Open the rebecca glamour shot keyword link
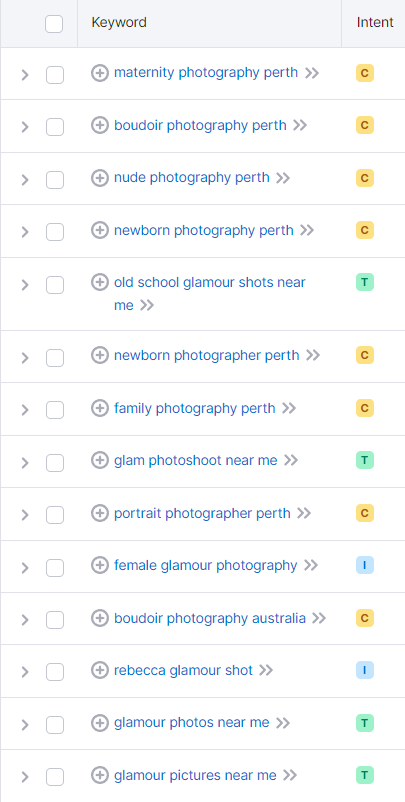The width and height of the screenshot is (405, 802). pos(184,670)
